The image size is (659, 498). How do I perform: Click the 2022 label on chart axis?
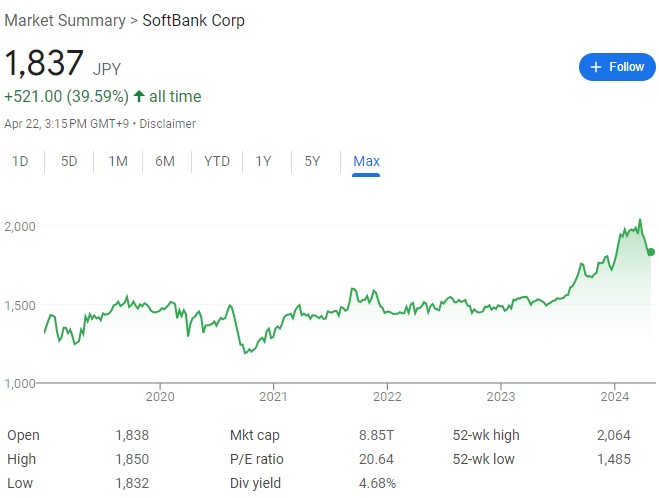point(387,396)
